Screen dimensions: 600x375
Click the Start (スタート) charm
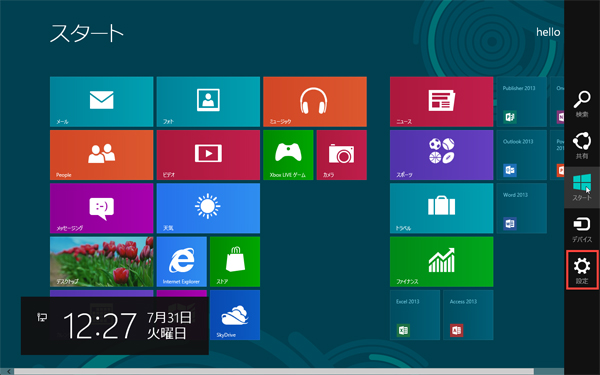[582, 188]
